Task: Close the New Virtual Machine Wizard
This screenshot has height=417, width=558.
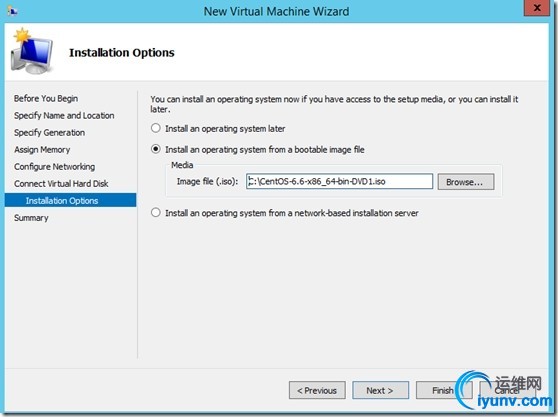Action: click(537, 8)
